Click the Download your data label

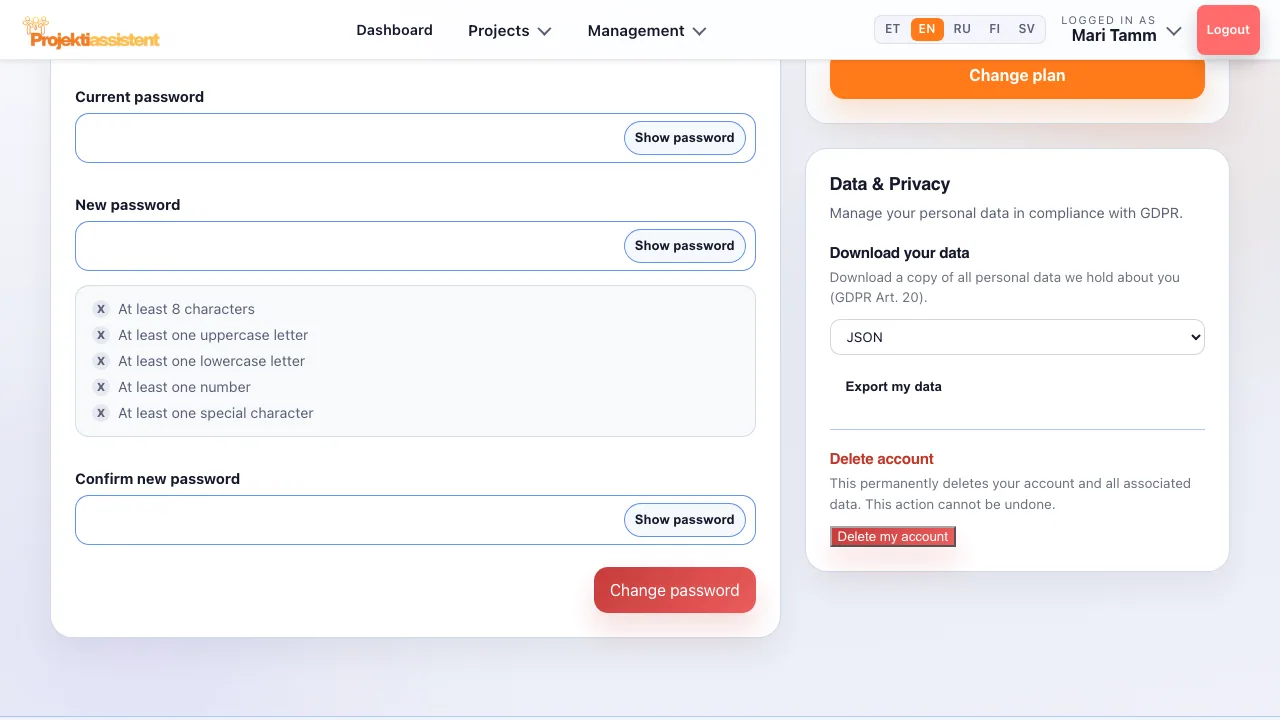point(900,253)
